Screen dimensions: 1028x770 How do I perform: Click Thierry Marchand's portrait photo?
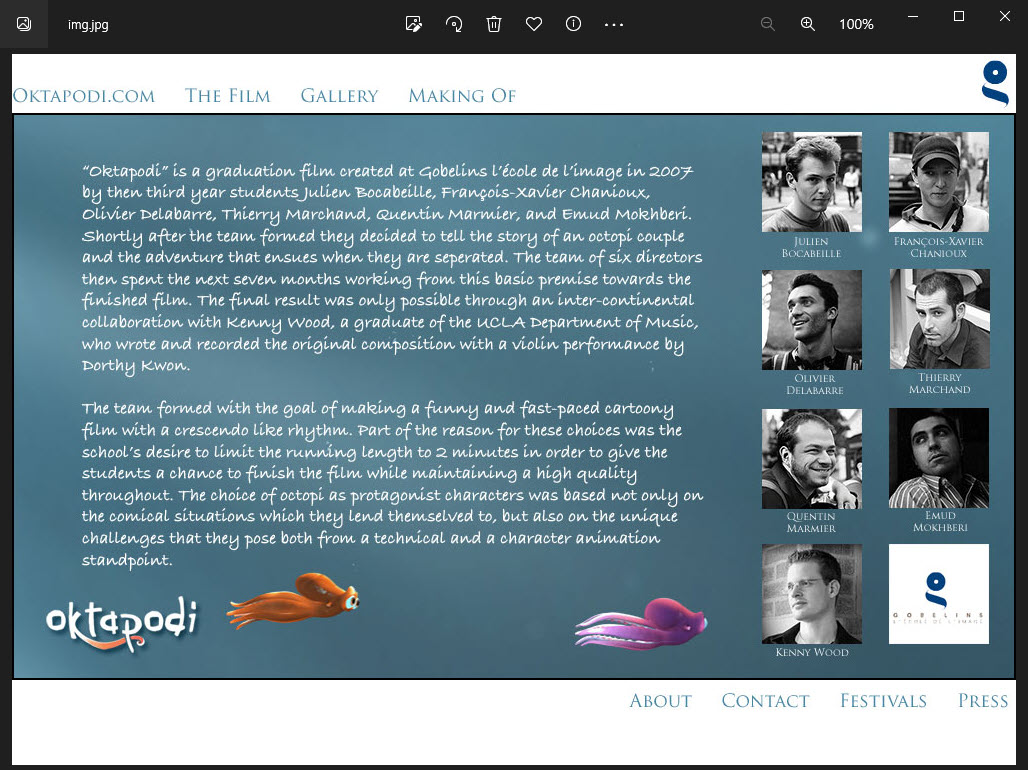pyautogui.click(x=939, y=319)
